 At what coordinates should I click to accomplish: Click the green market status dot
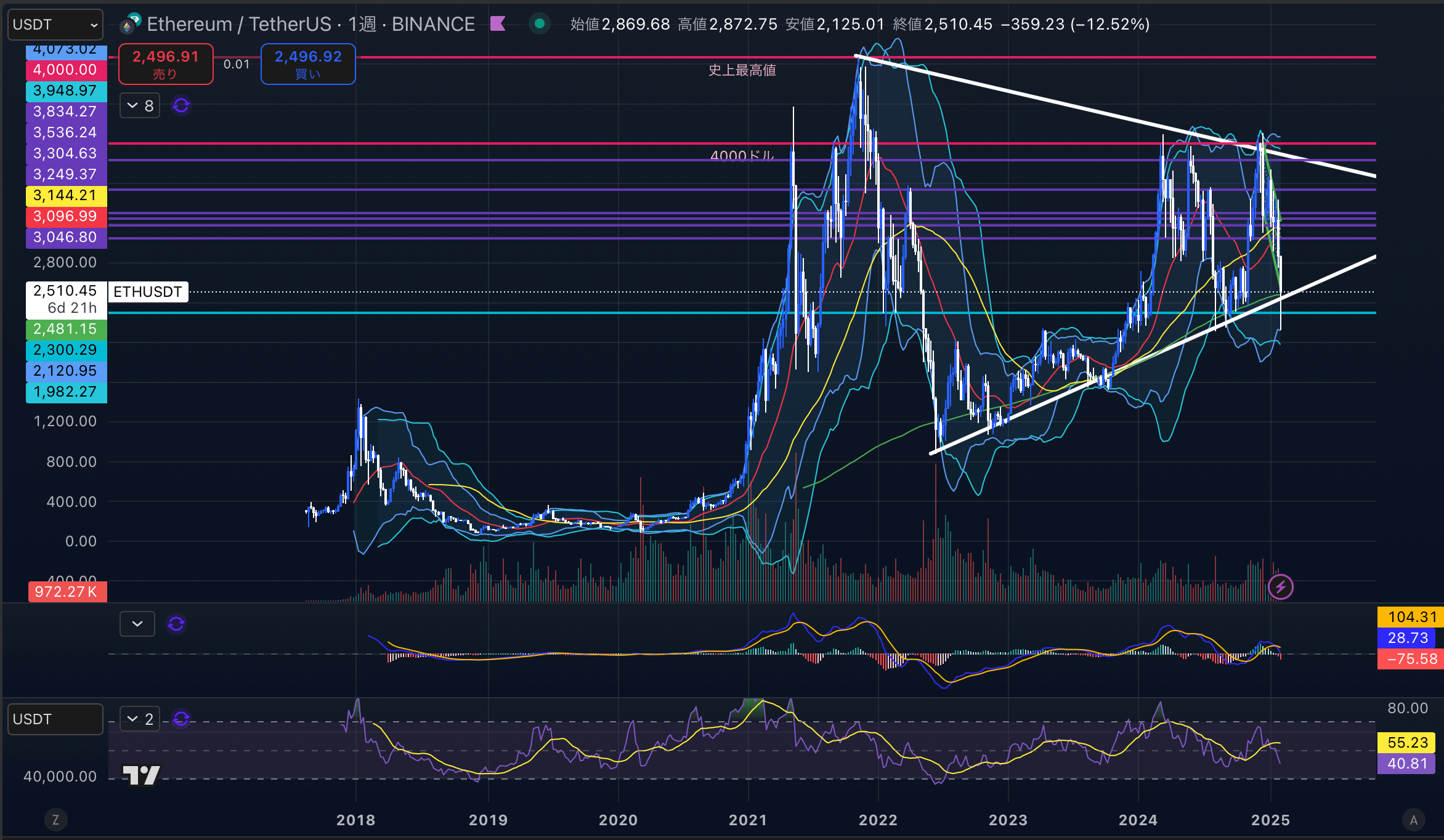pyautogui.click(x=540, y=24)
